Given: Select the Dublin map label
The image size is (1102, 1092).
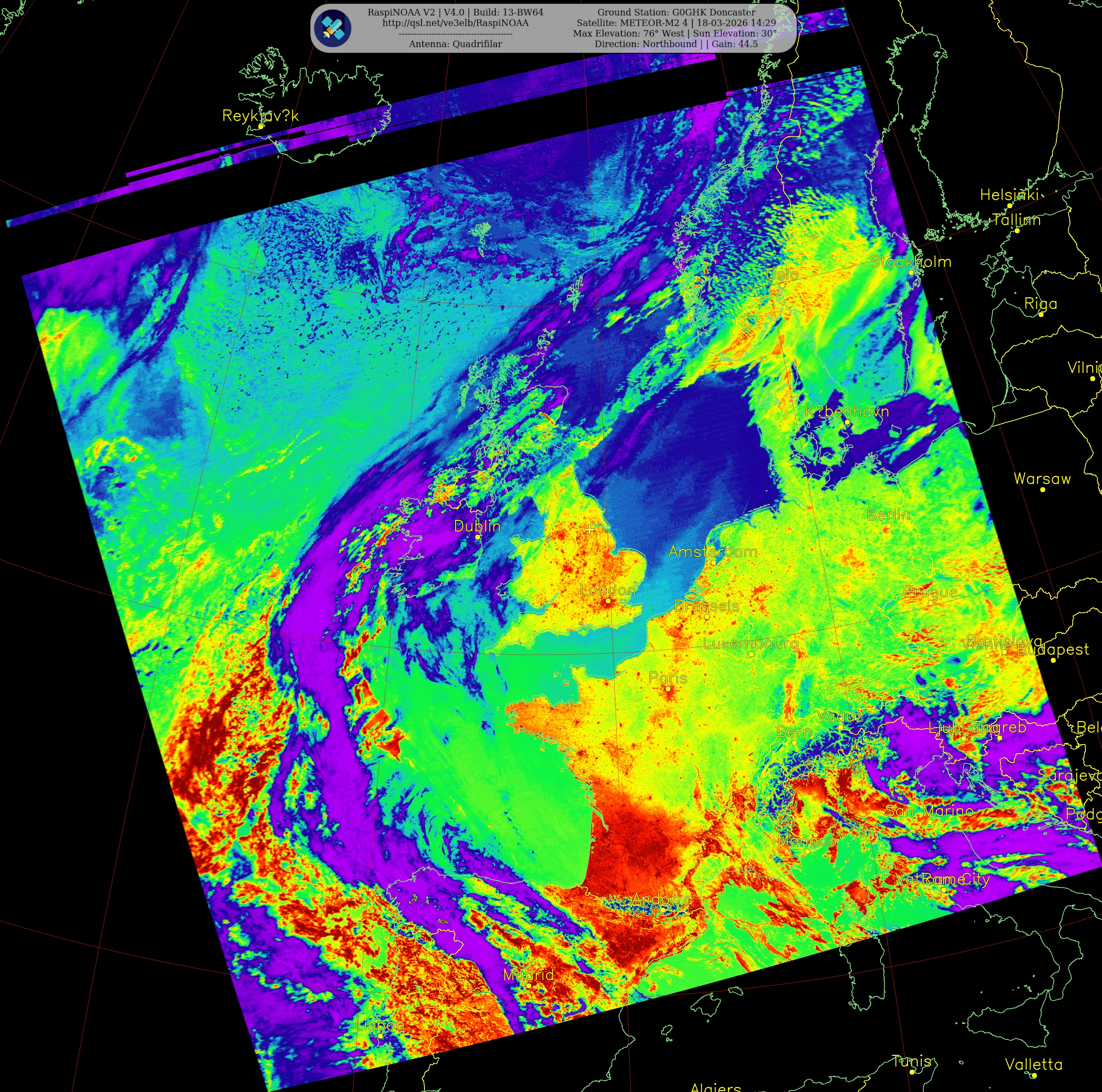Looking at the screenshot, I should point(477,526).
